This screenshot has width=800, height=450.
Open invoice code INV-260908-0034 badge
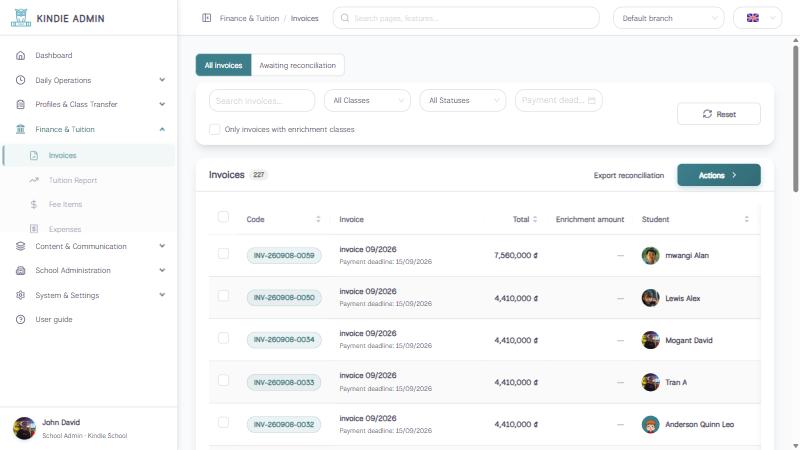coord(284,340)
